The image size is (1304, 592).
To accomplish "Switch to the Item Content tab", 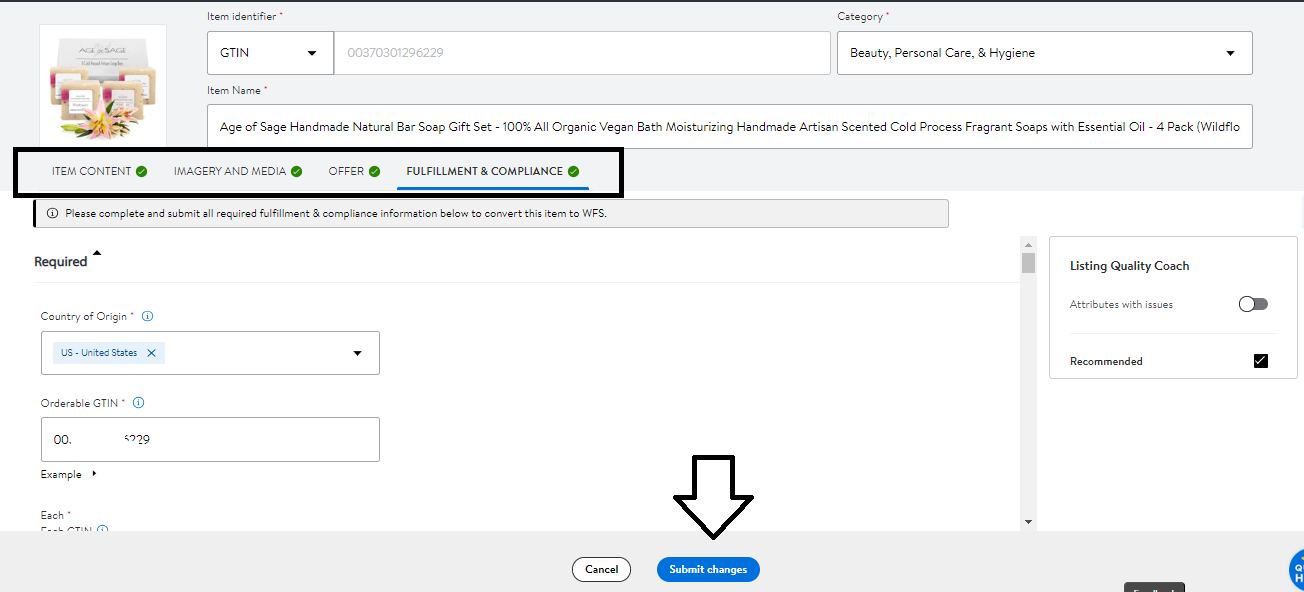I will tap(99, 171).
